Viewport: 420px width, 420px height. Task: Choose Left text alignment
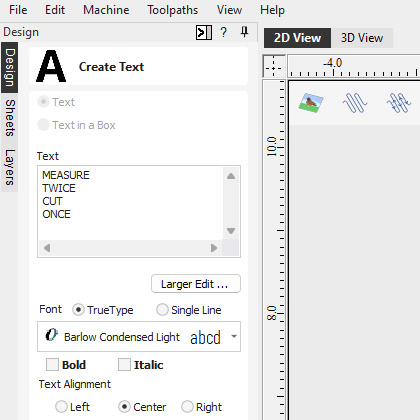pos(61,407)
